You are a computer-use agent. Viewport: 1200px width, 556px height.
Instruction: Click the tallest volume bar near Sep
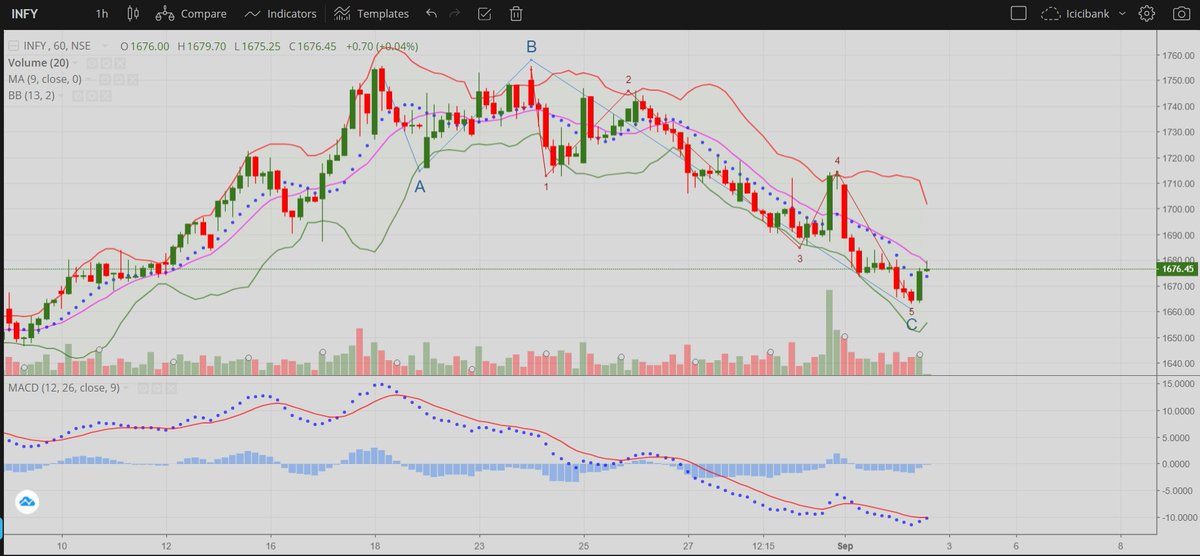829,332
